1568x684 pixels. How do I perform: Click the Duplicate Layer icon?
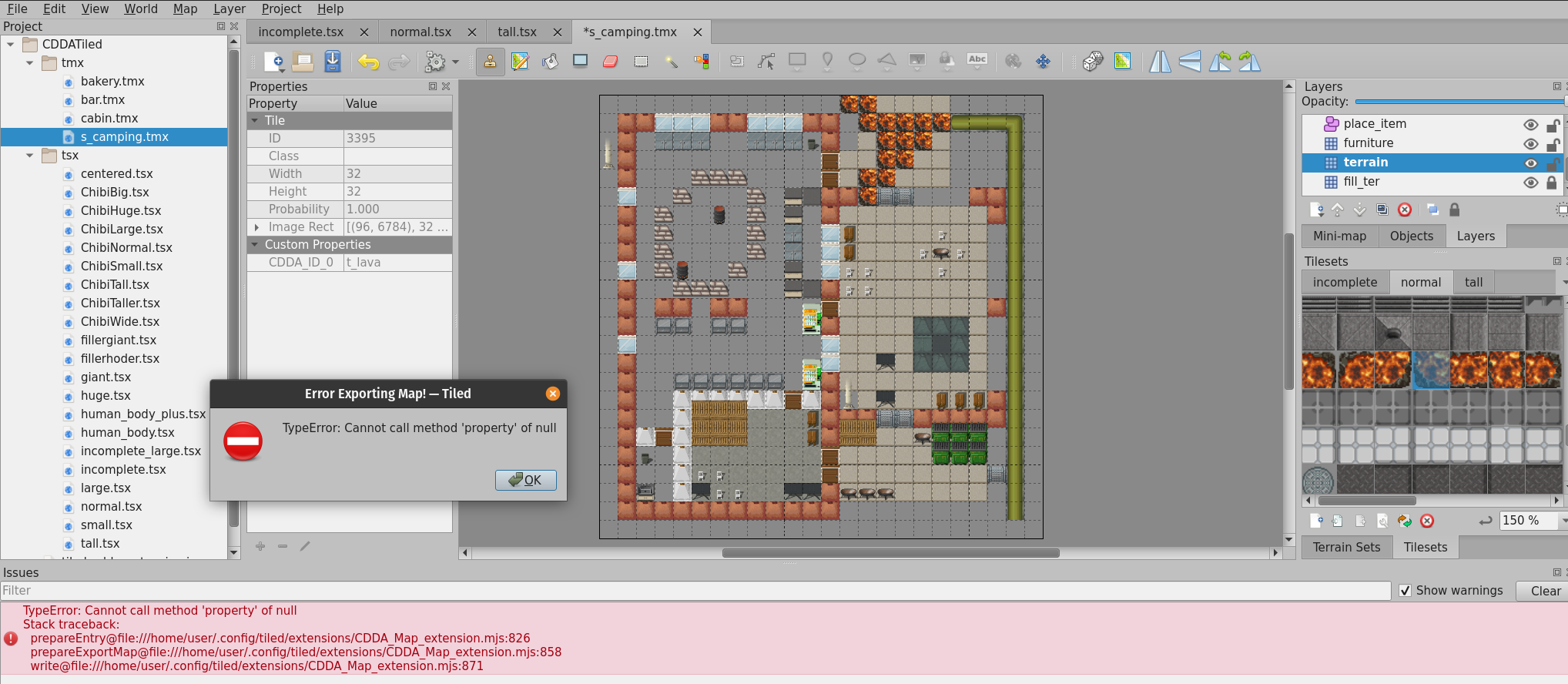pyautogui.click(x=1382, y=210)
